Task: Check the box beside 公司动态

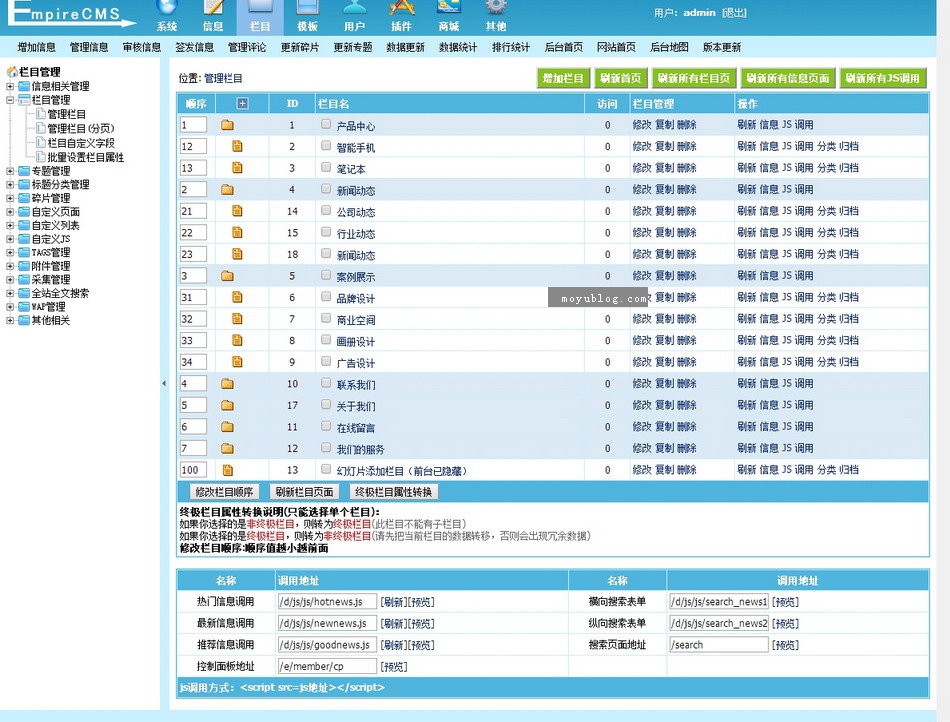Action: [326, 210]
